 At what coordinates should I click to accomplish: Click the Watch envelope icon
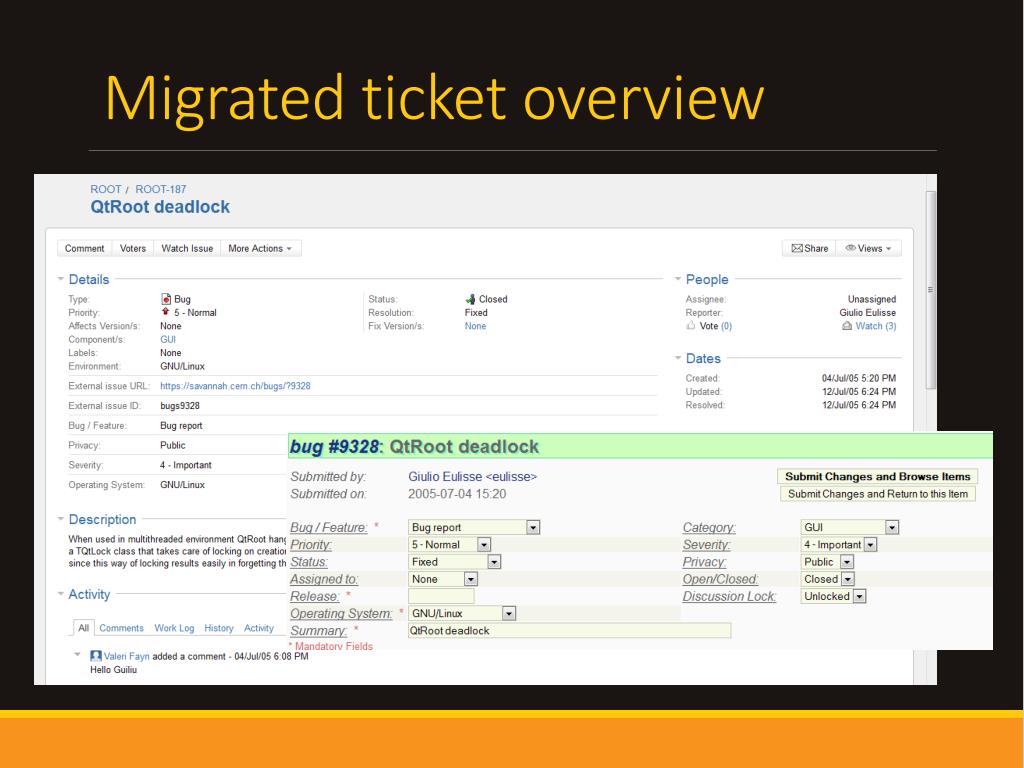point(847,325)
